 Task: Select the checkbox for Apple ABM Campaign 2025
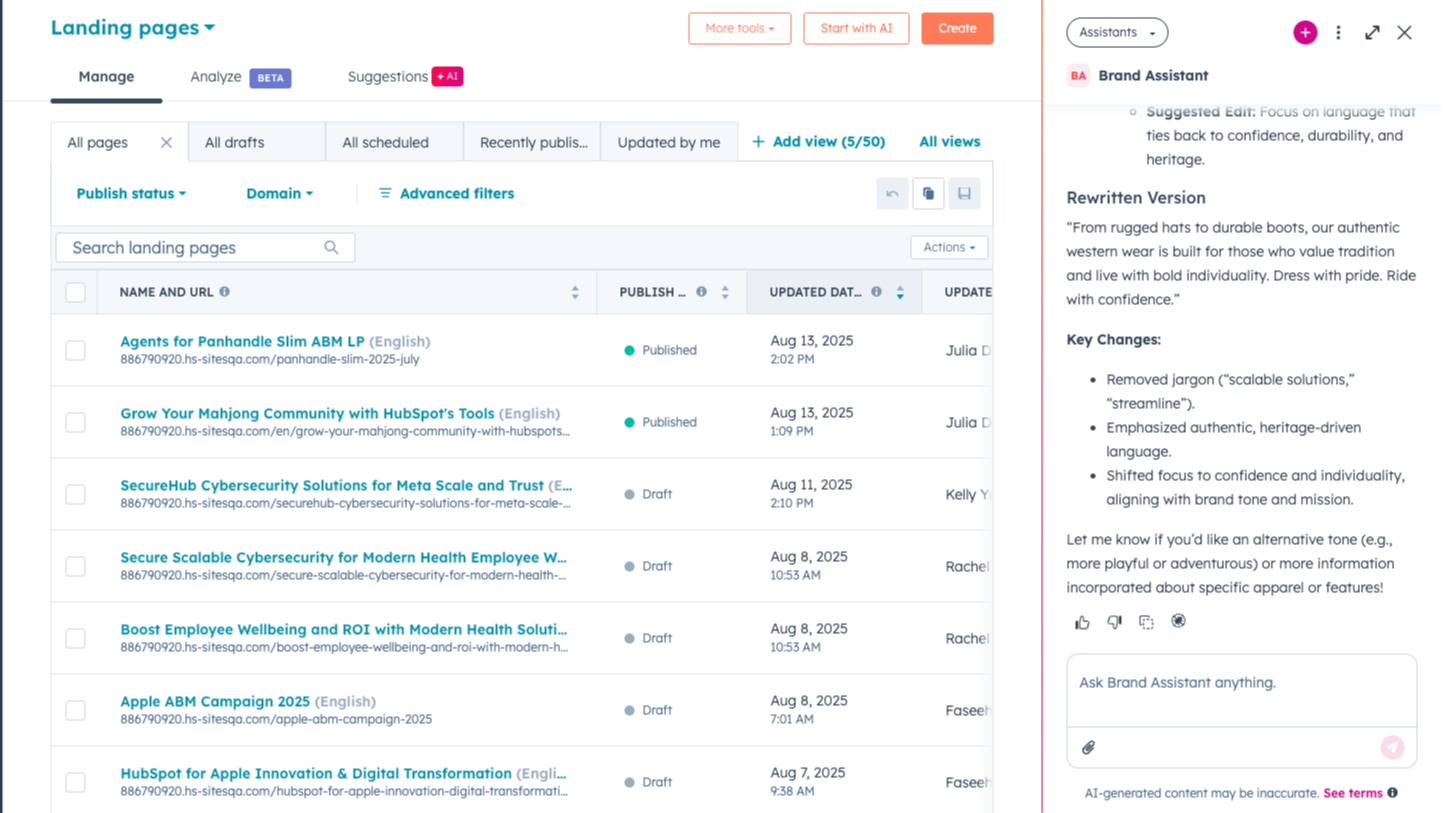click(x=75, y=710)
